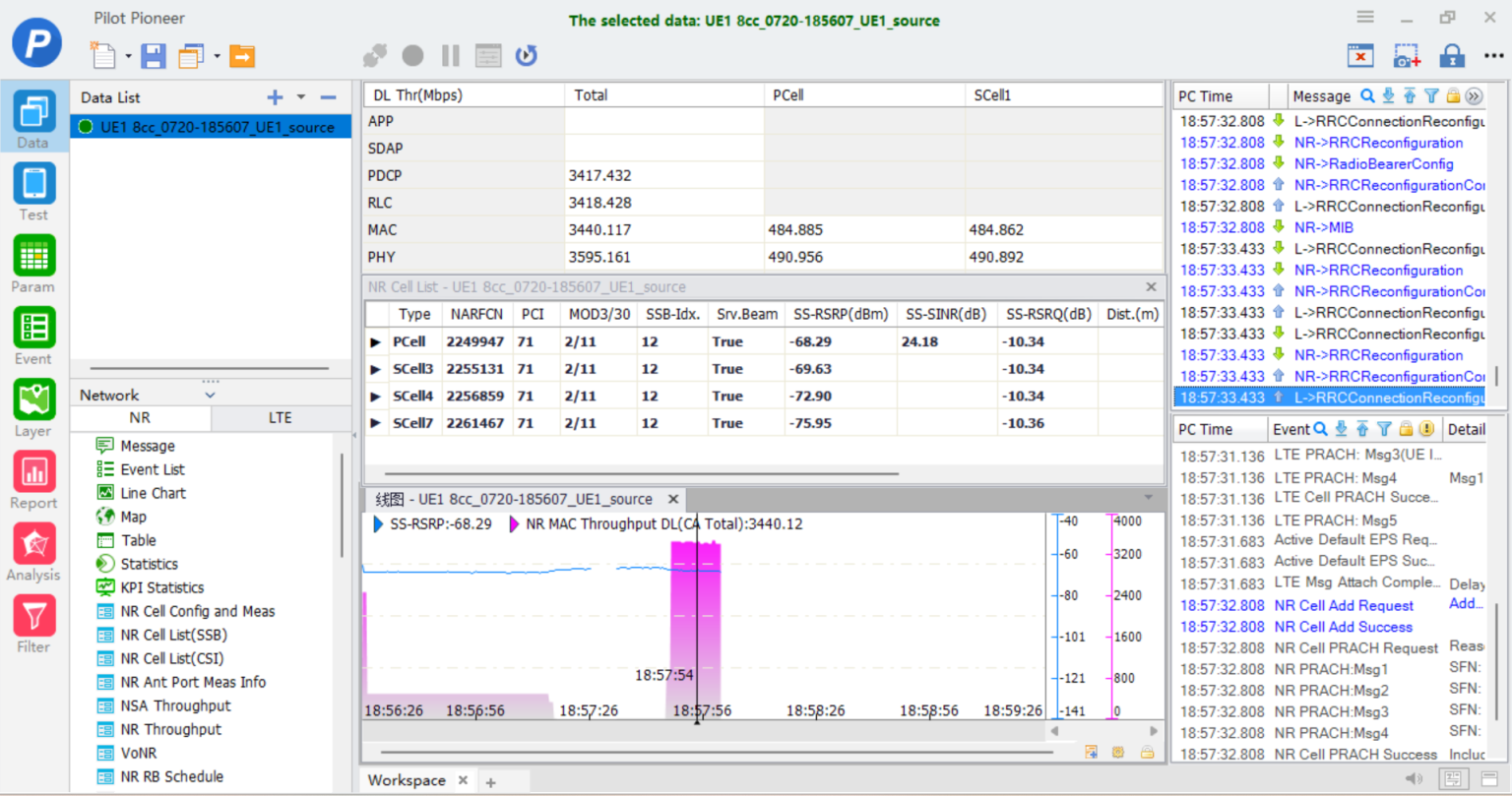Viewport: 1512px width, 796px height.
Task: Open the Layer map sidebar icon
Action: click(x=33, y=408)
